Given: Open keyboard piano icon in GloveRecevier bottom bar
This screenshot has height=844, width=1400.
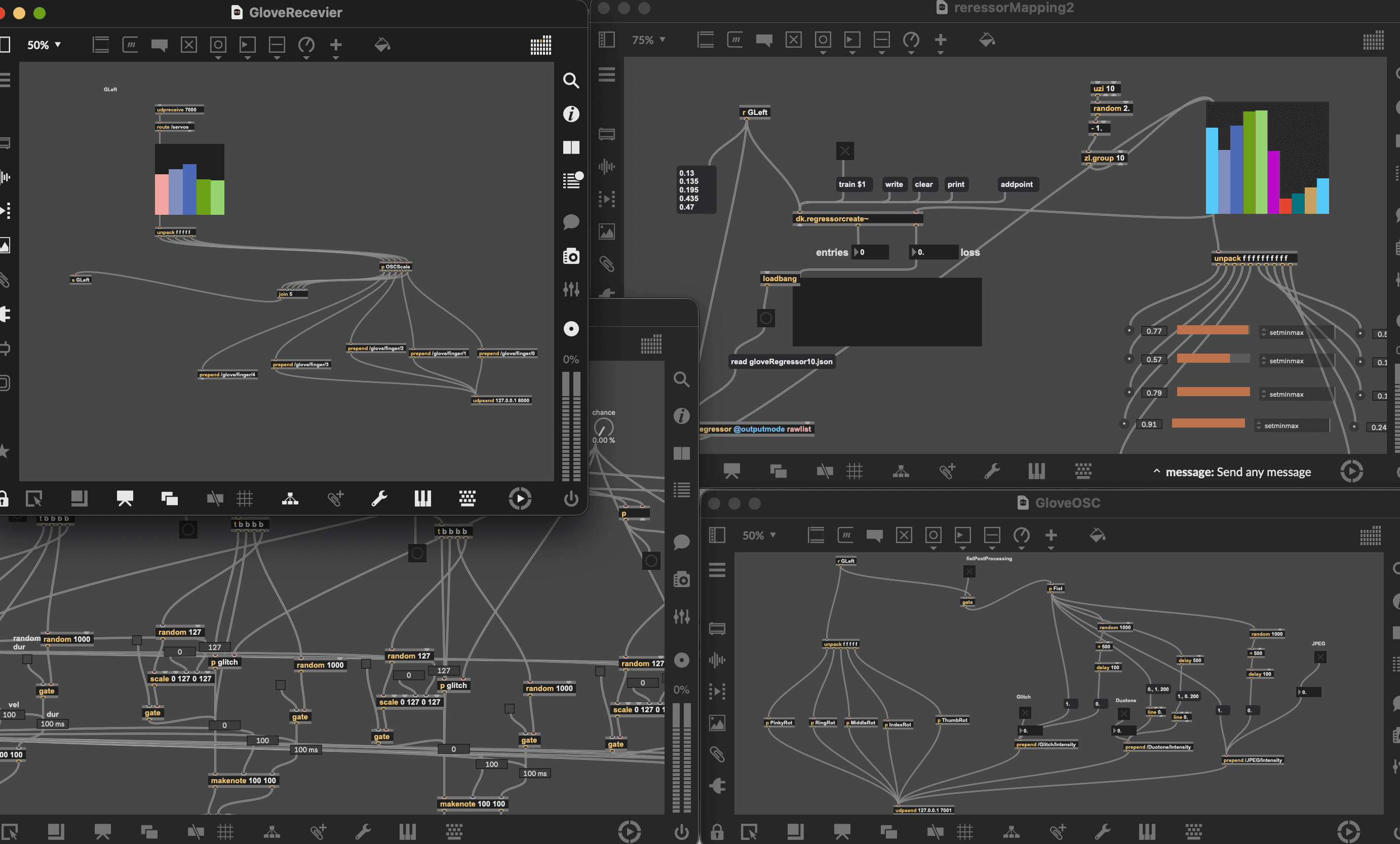Looking at the screenshot, I should pos(423,499).
